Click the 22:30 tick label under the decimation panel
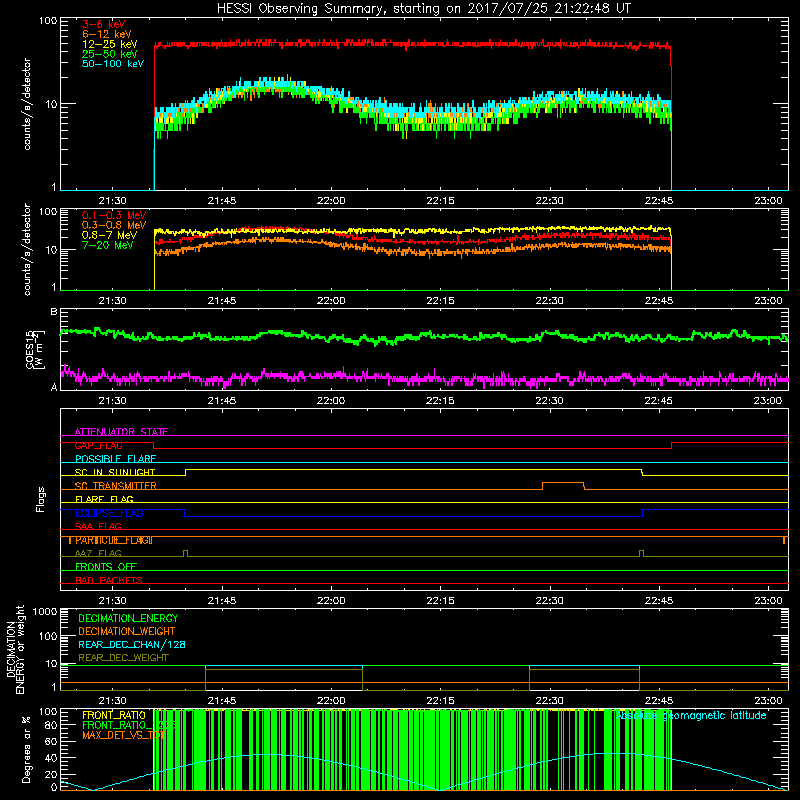 tap(549, 701)
